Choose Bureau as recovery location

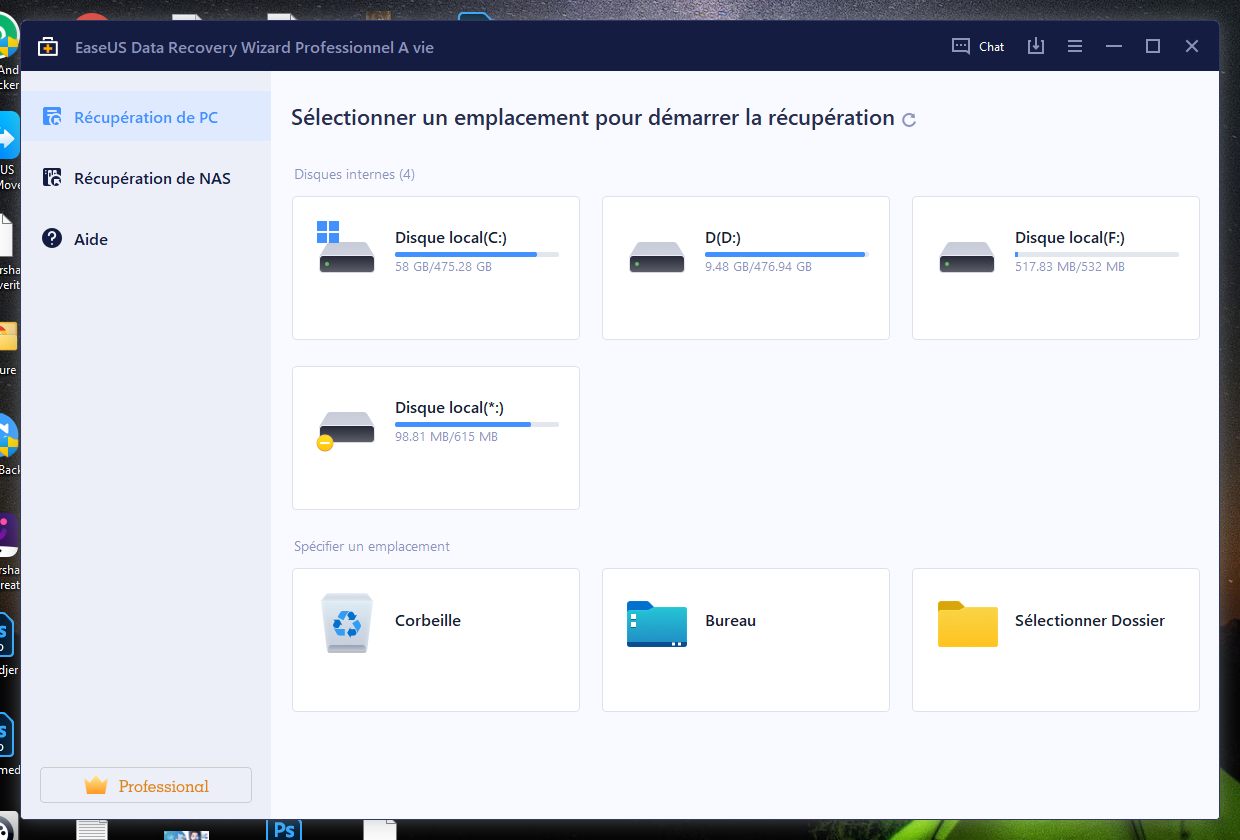coord(746,640)
